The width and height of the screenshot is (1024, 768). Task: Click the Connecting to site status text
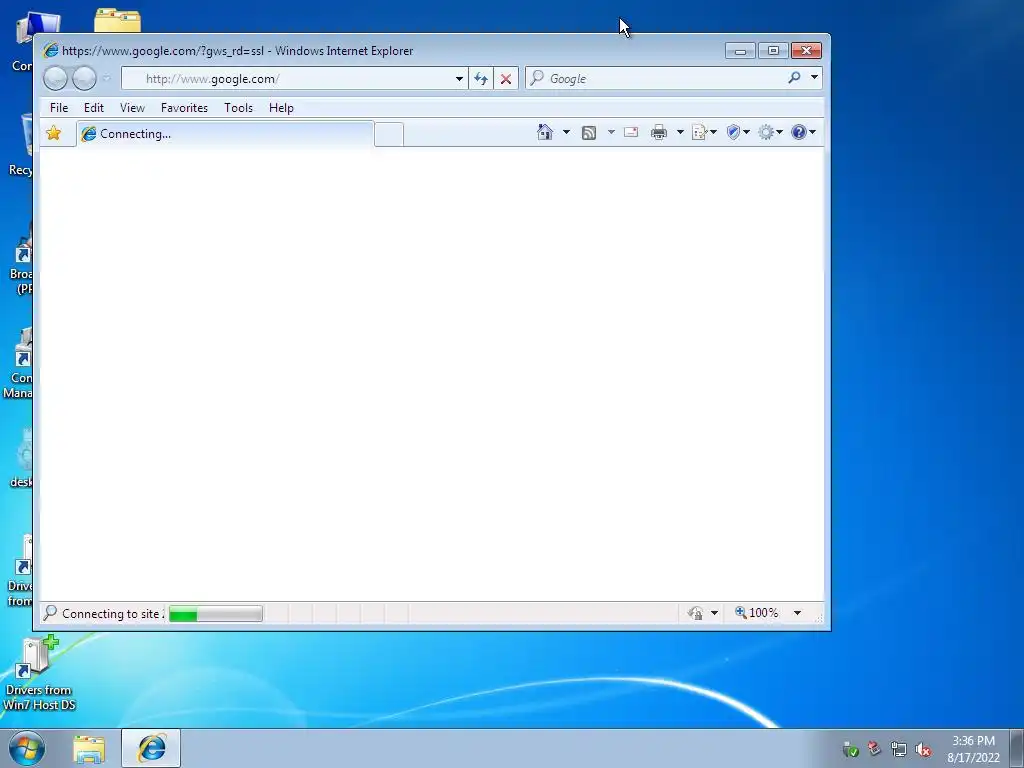coord(112,614)
